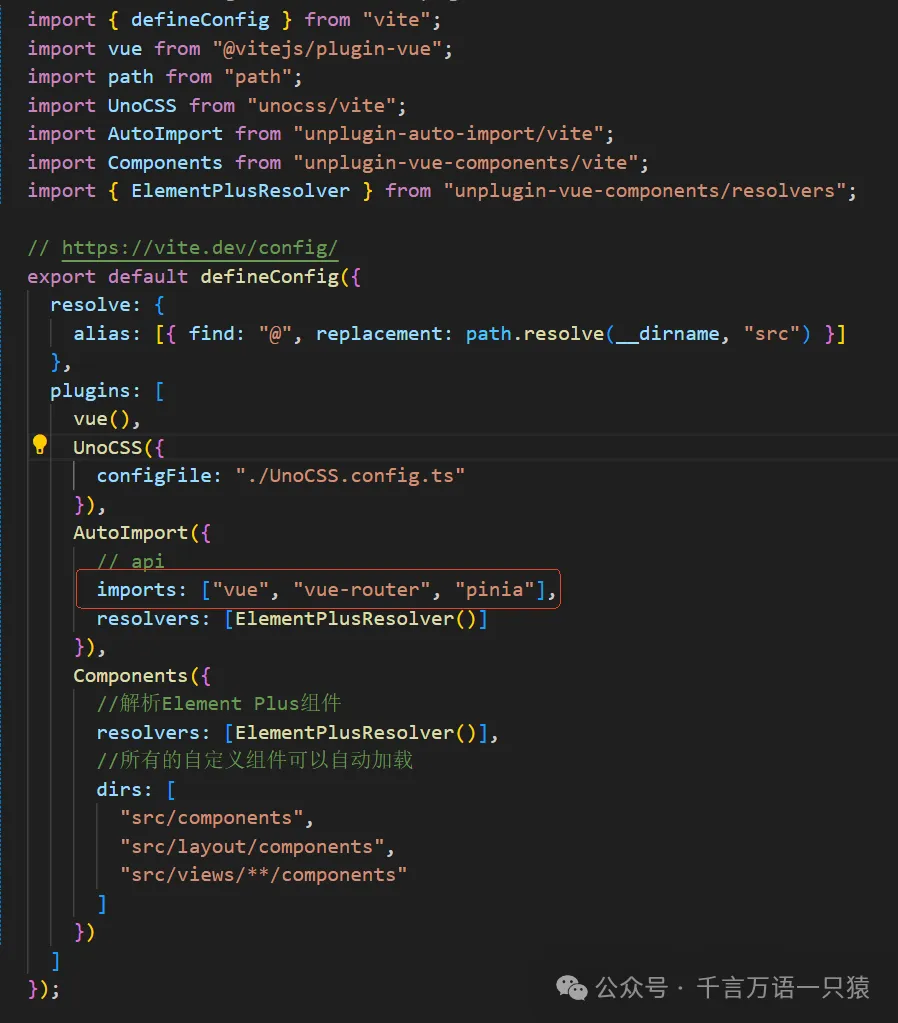The image size is (898, 1023).
Task: Click the AutoImport function call in plugins
Action: point(130,533)
